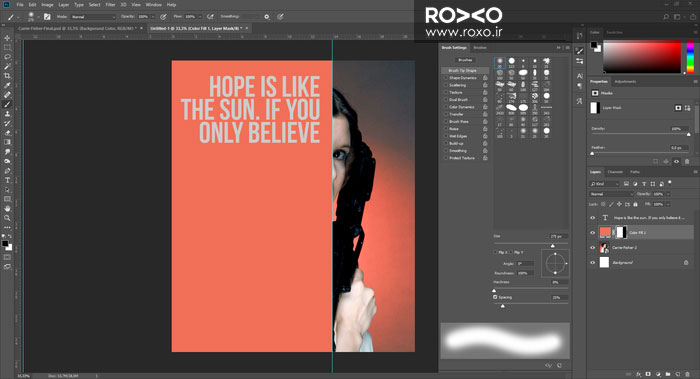Image resolution: width=700 pixels, height=379 pixels.
Task: Open the layer blend mode dropdown
Action: click(612, 194)
